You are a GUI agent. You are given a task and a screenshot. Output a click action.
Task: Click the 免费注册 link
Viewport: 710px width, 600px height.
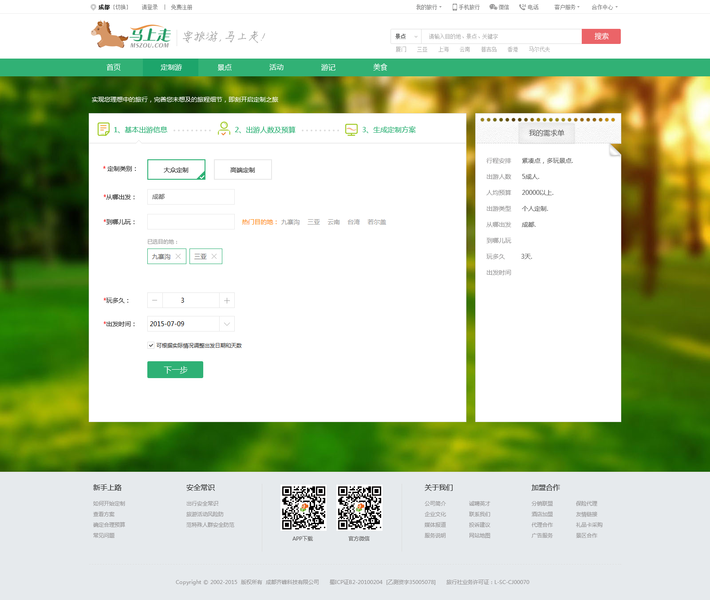[x=181, y=7]
